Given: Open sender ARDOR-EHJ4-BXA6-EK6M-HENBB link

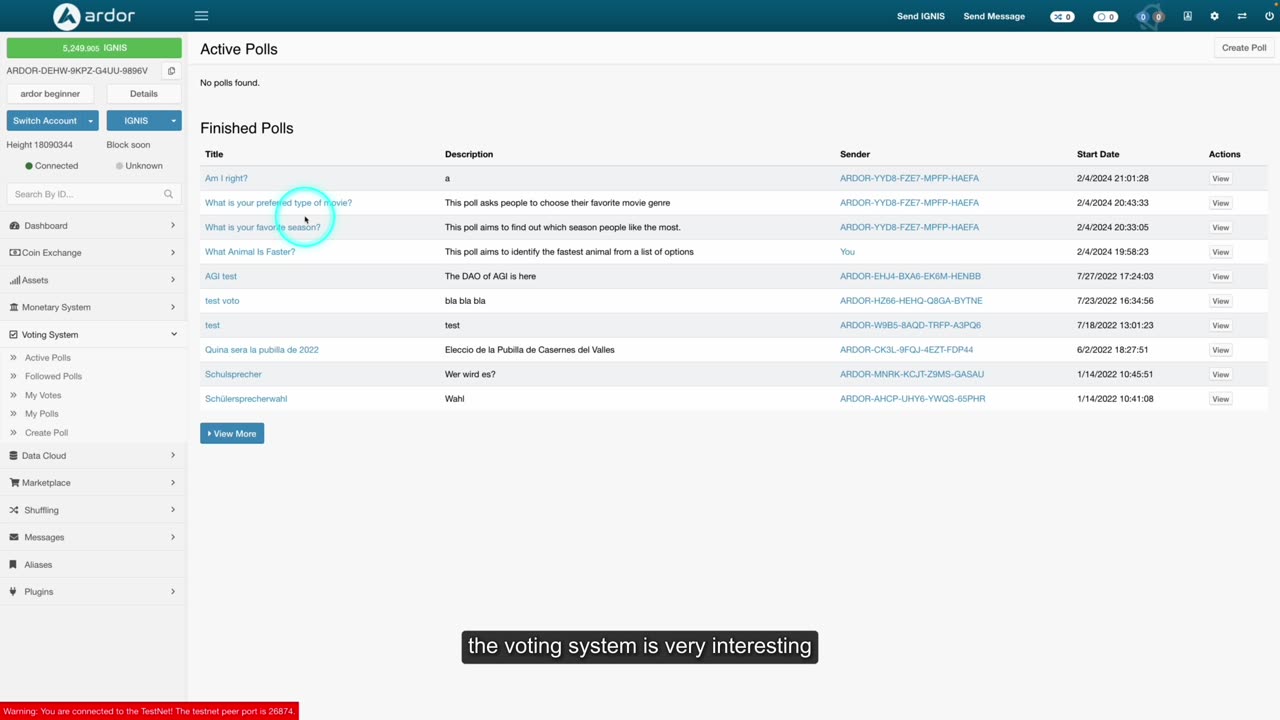Looking at the screenshot, I should coord(910,276).
